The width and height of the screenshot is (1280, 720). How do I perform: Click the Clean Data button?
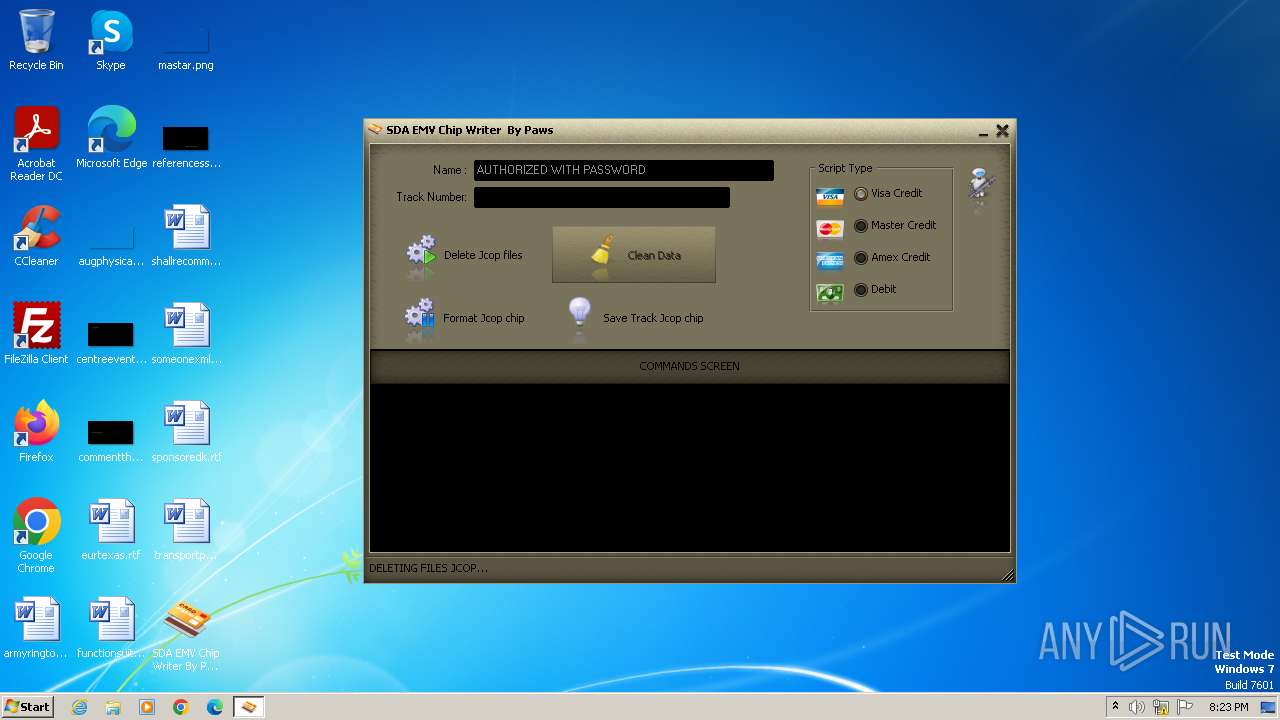(x=634, y=255)
